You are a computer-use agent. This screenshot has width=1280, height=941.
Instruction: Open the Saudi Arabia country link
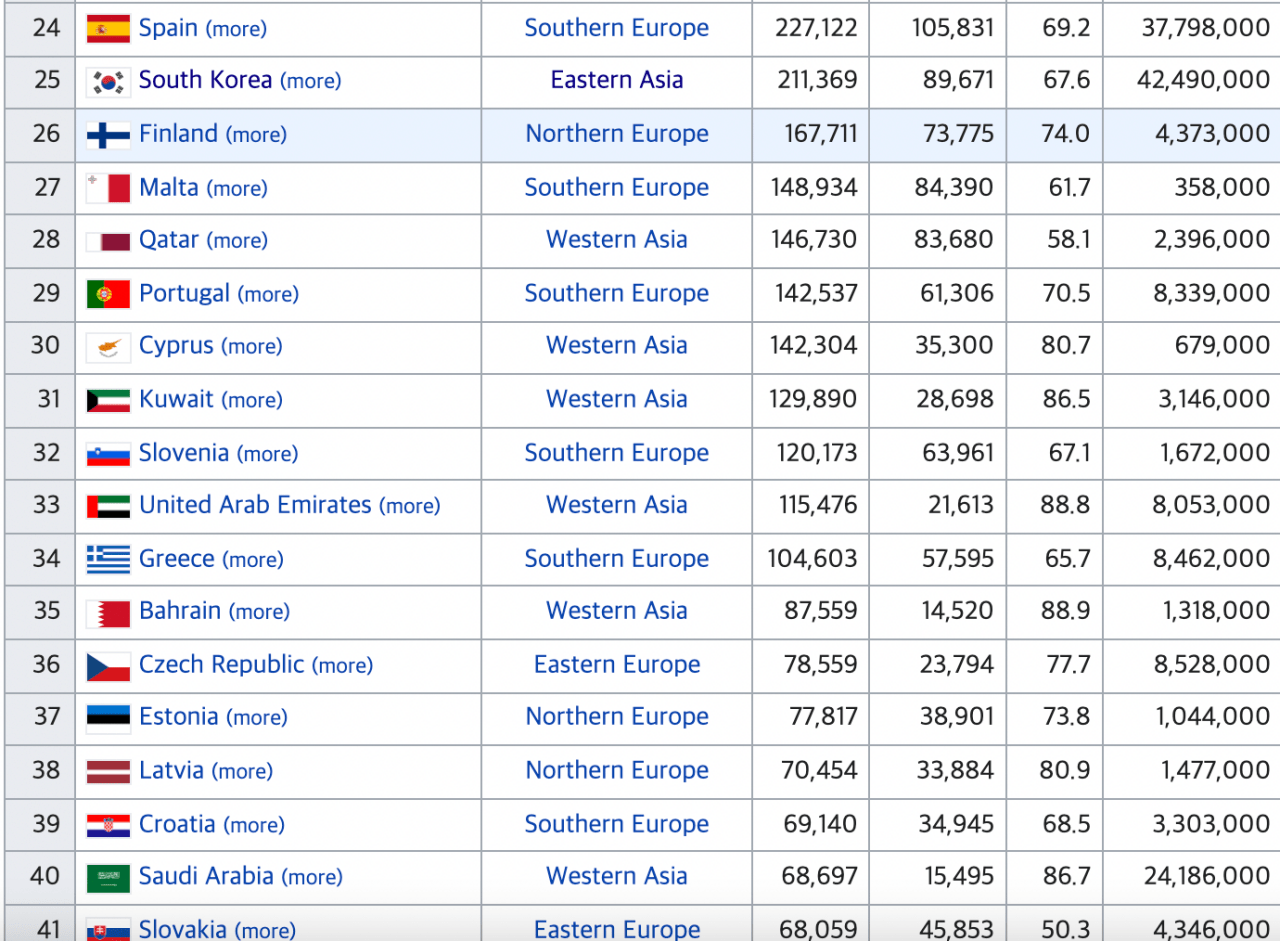coord(206,876)
